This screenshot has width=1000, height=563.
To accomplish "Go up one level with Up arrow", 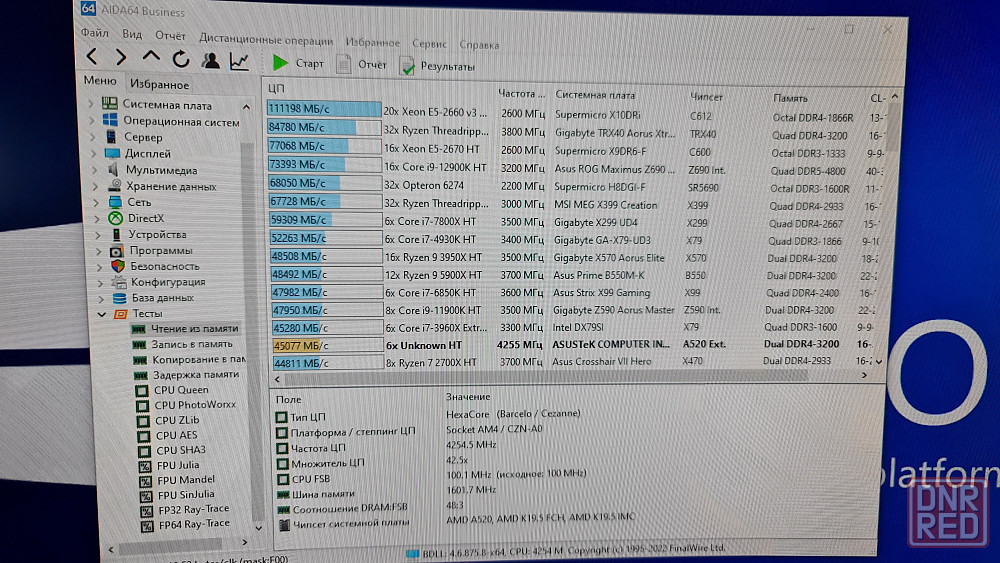I will point(150,57).
